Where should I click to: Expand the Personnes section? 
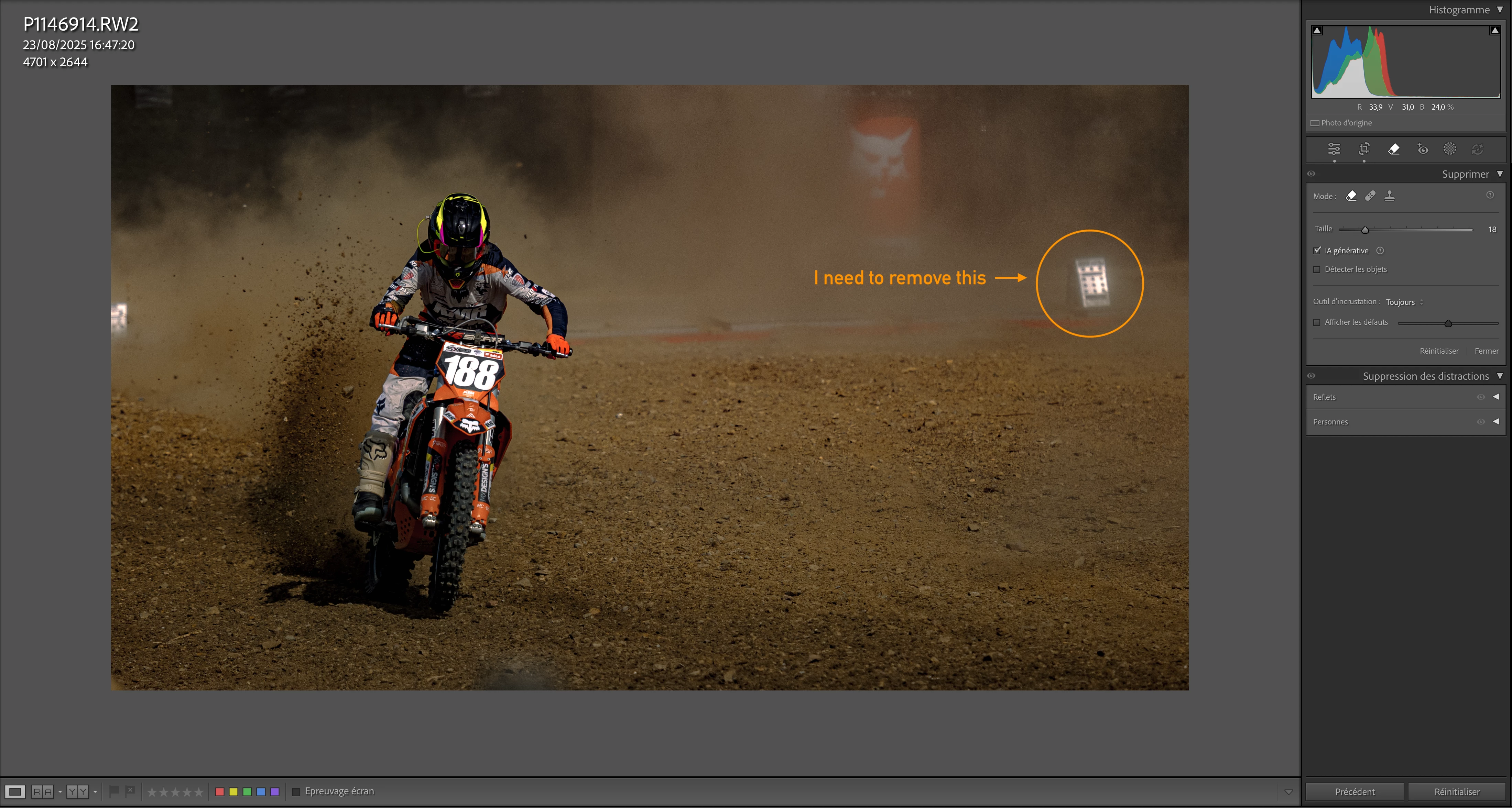click(1495, 421)
